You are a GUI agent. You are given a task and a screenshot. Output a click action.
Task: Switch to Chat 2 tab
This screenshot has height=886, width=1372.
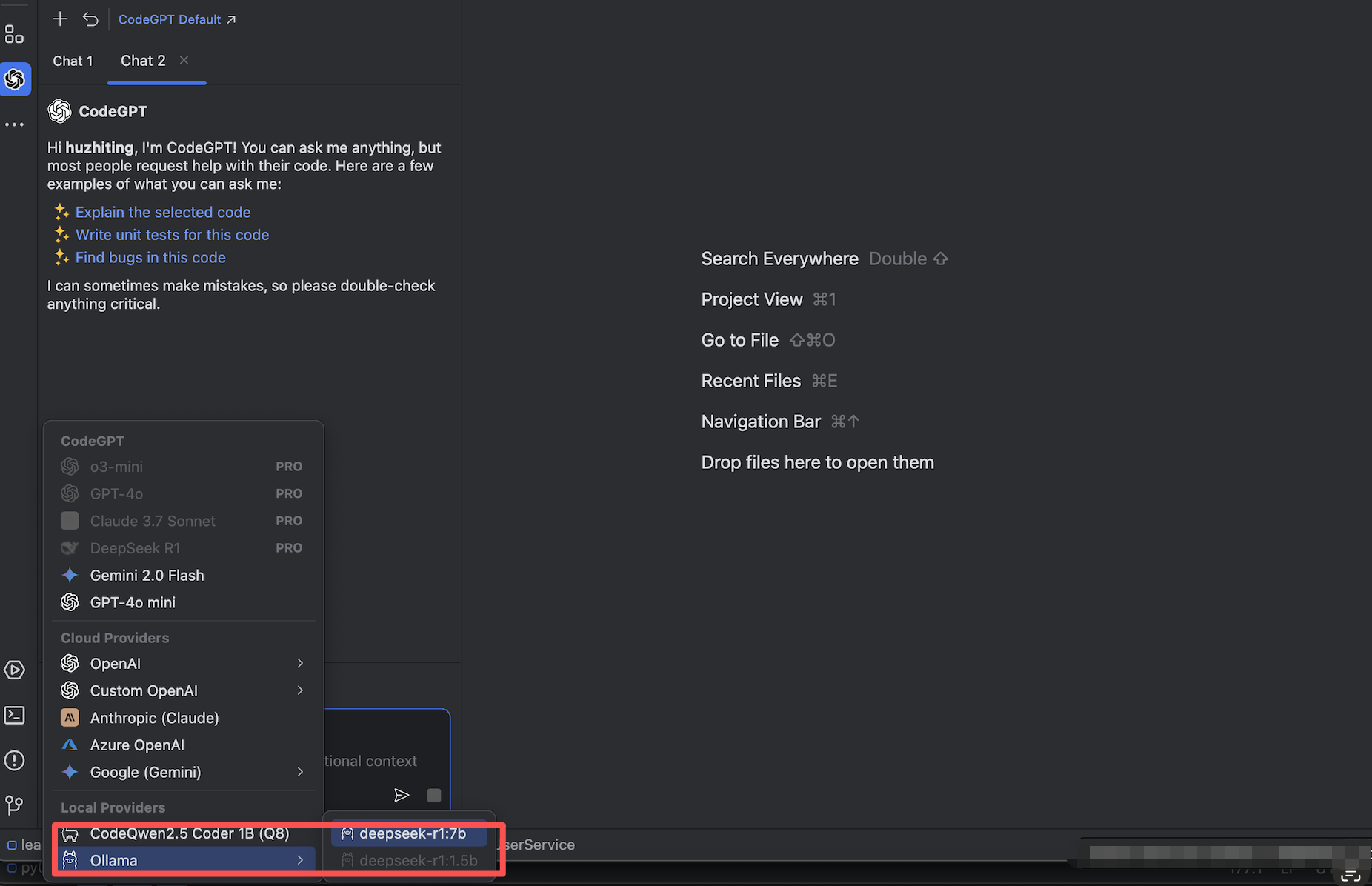143,61
